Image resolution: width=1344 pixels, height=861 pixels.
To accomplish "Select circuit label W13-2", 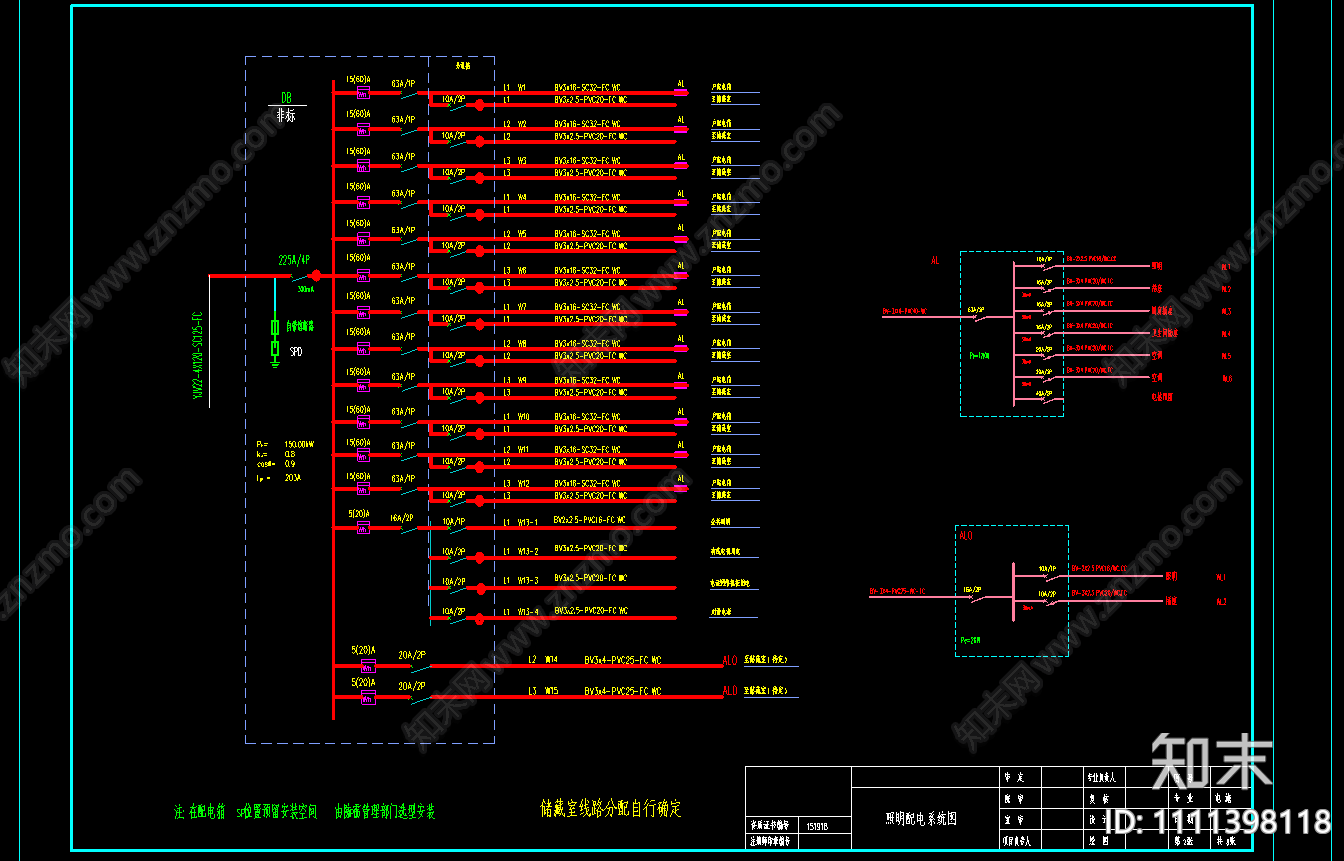I will click(528, 551).
